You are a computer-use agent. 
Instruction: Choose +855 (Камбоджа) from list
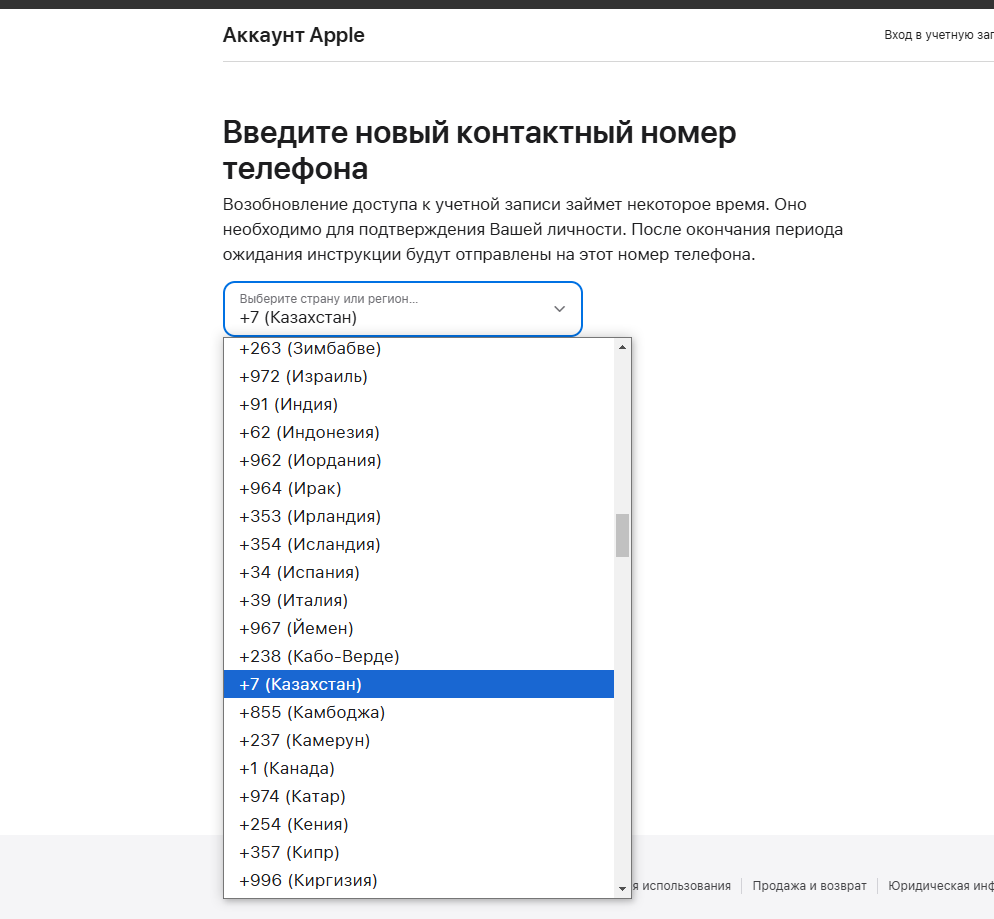[x=418, y=712]
